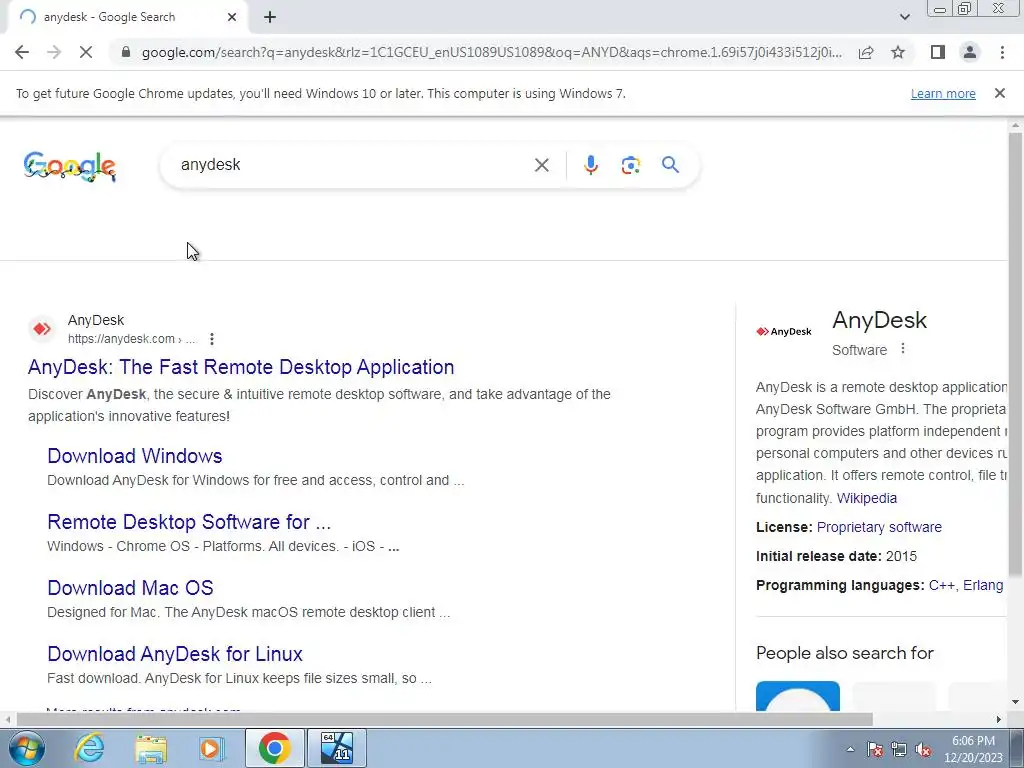Viewport: 1024px width, 768px height.
Task: Click the first People also search for thumbnail
Action: click(797, 696)
